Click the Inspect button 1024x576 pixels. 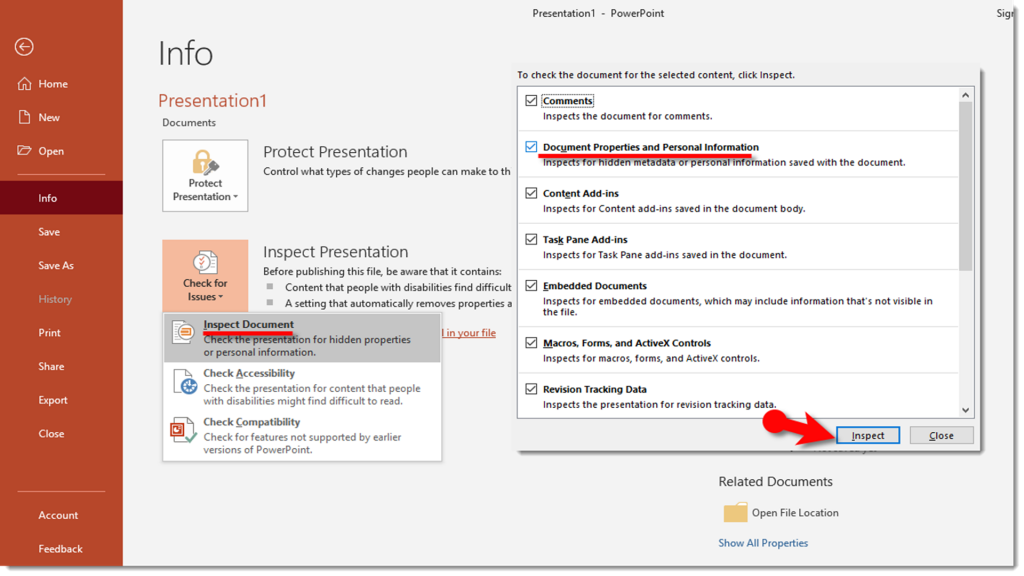866,435
